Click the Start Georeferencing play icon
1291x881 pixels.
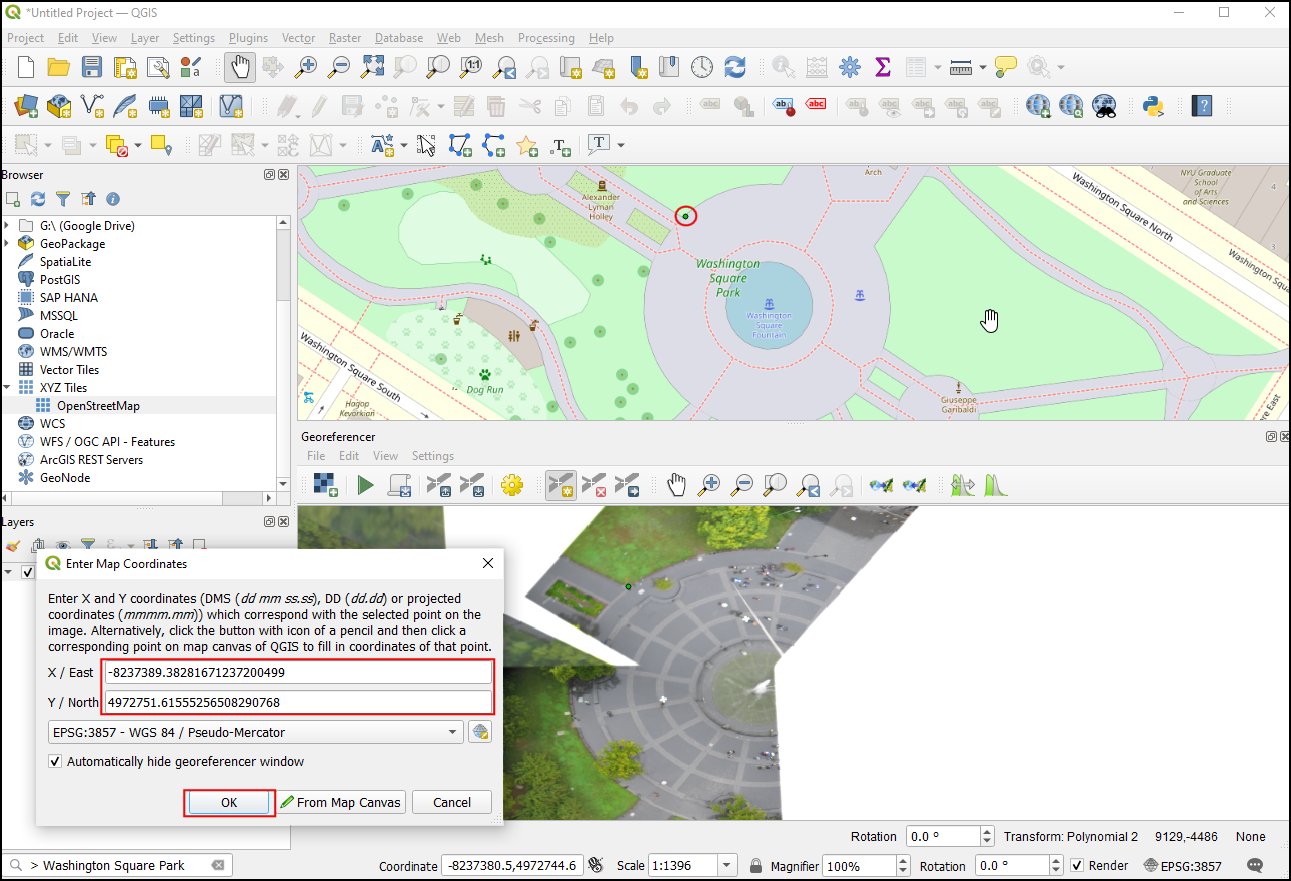[x=365, y=485]
